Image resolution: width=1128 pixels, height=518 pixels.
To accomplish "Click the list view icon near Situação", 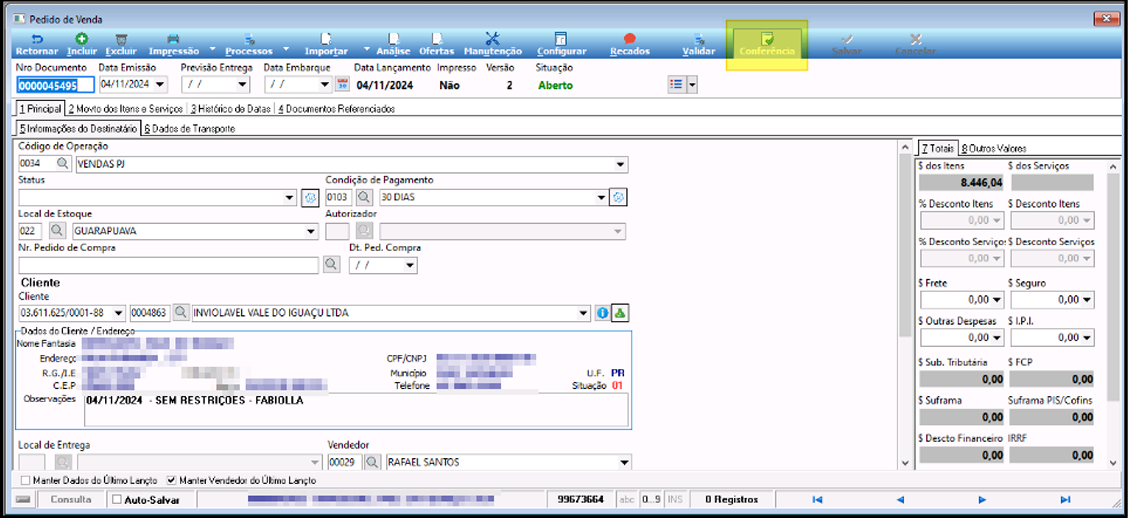I will pyautogui.click(x=676, y=84).
